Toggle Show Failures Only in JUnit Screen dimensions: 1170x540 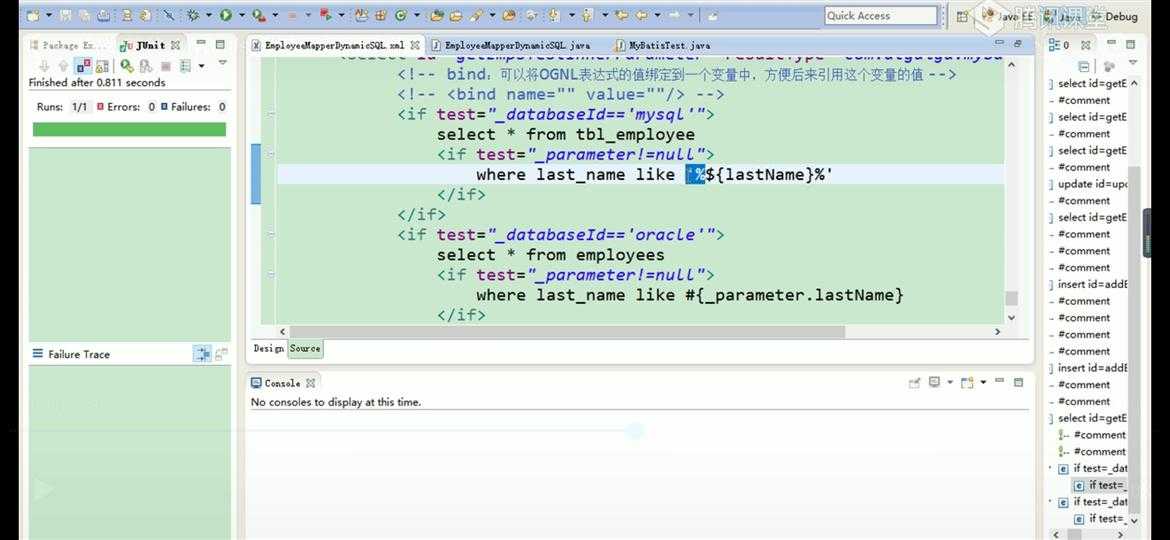[x=84, y=66]
